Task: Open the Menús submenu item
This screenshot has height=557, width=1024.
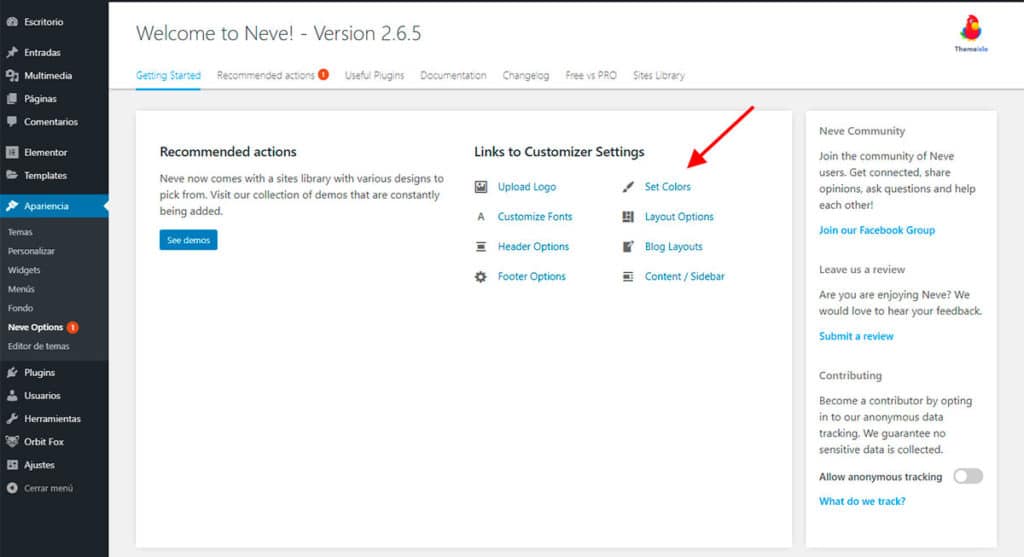Action: 21,289
